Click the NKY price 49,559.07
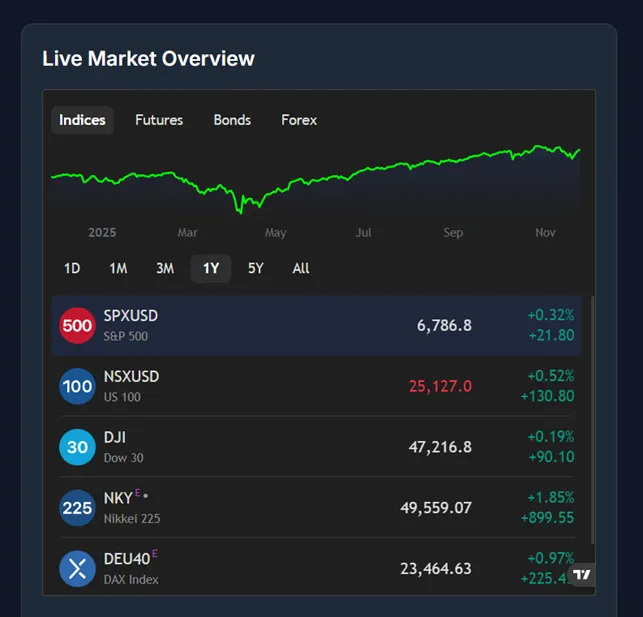 [x=436, y=508]
